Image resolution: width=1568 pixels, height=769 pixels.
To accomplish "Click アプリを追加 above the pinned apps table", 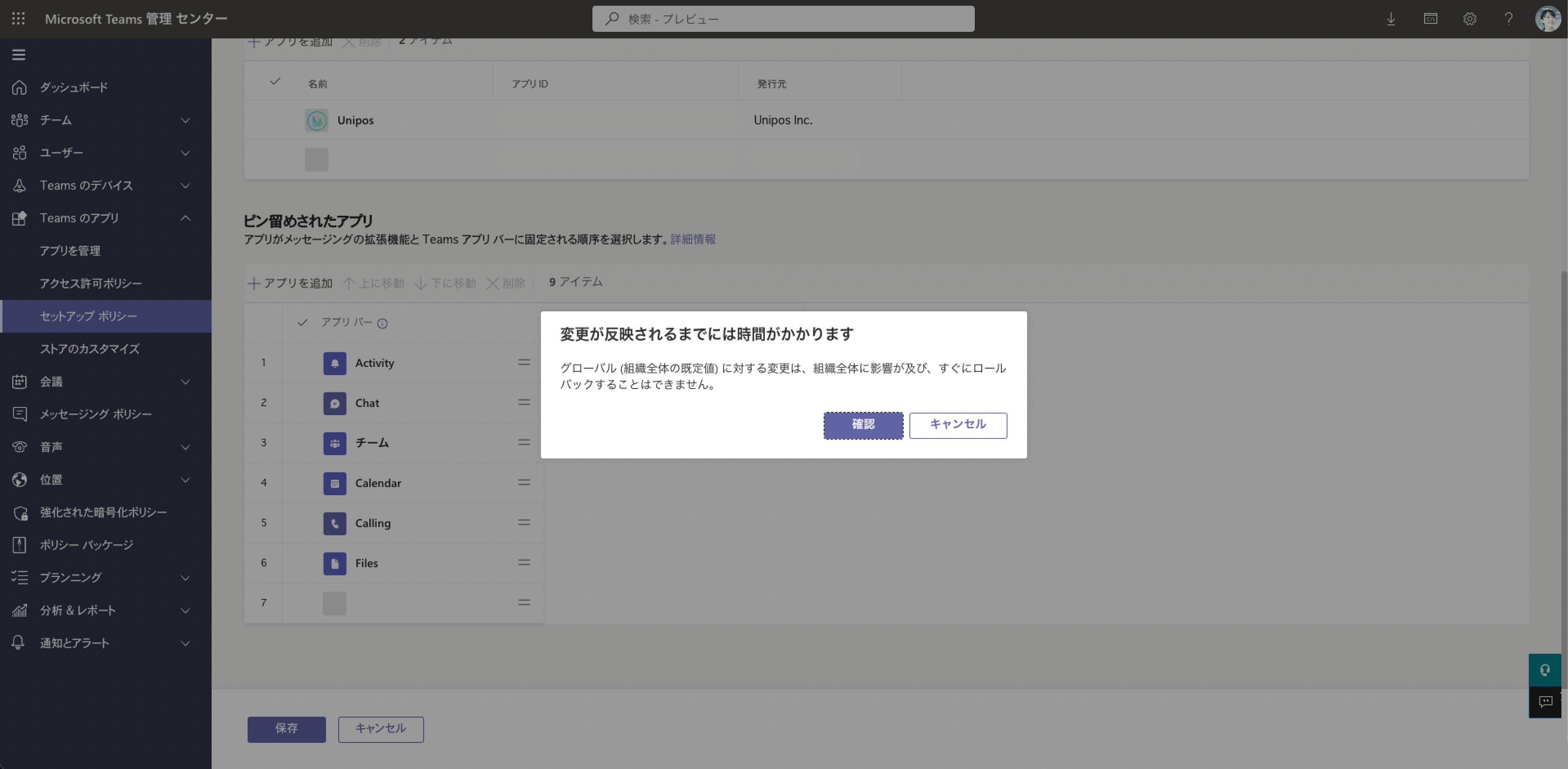I will 290,283.
